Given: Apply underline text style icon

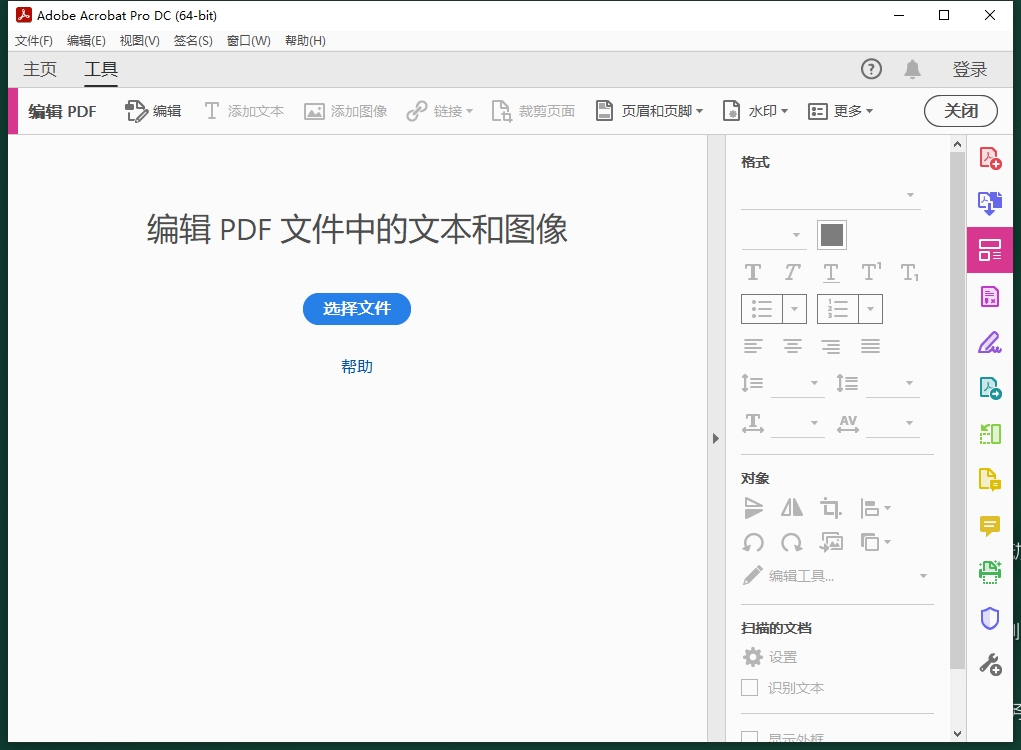Looking at the screenshot, I should (831, 273).
